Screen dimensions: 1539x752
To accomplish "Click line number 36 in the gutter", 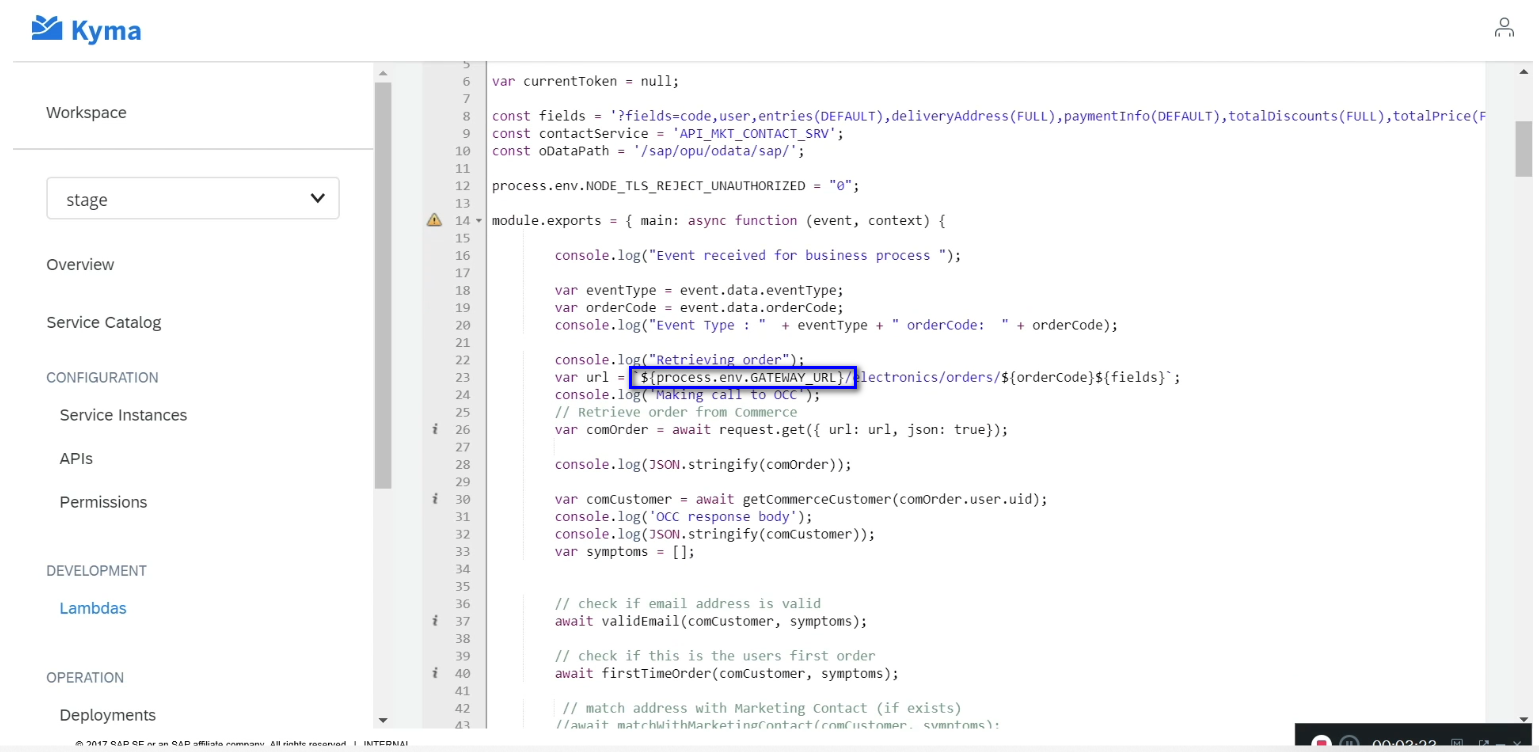I will pos(462,603).
